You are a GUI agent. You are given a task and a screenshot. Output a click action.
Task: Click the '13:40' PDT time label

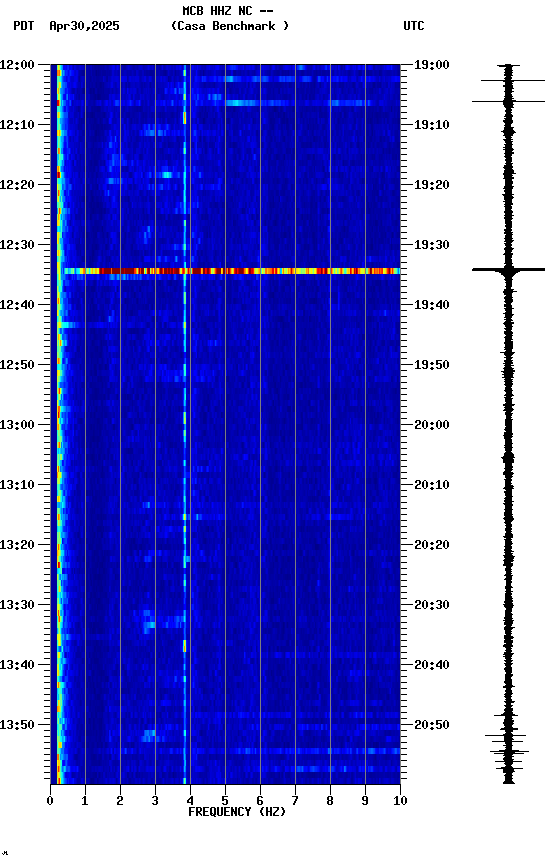coord(17,666)
